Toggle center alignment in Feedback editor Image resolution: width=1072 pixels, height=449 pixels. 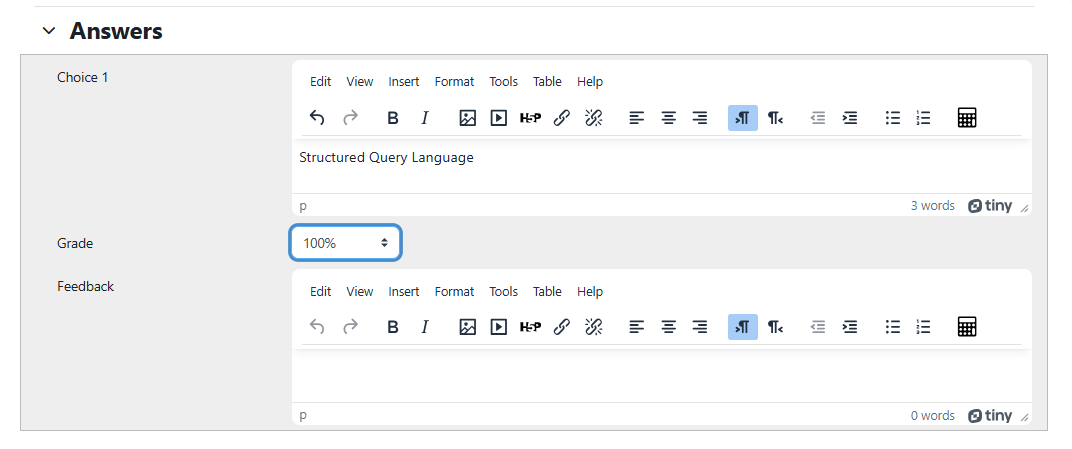pos(668,327)
